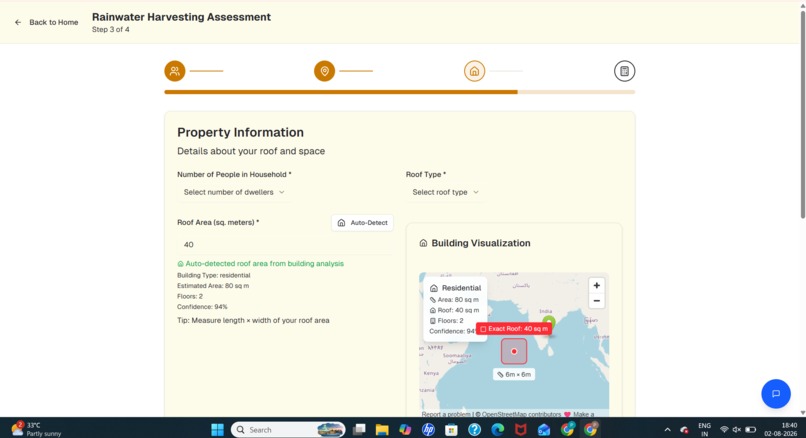Select the house step icon in stepper

pos(474,71)
